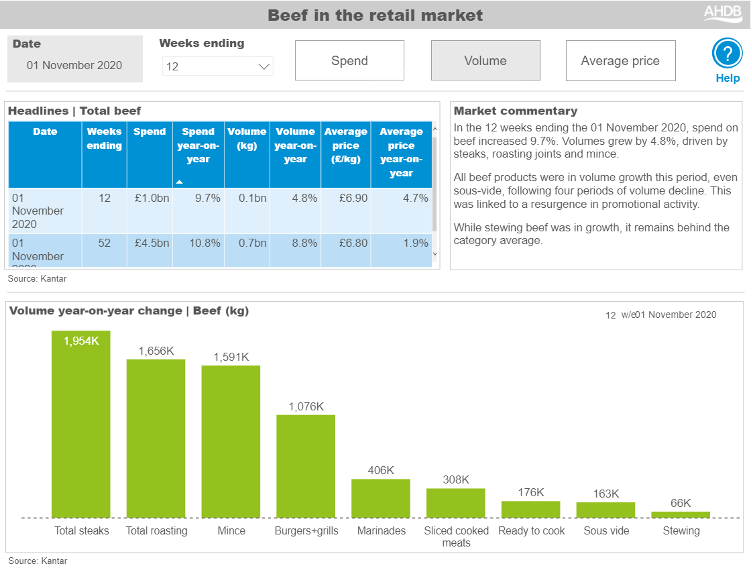Show the Average price view
752x570 pixels.
pos(620,61)
